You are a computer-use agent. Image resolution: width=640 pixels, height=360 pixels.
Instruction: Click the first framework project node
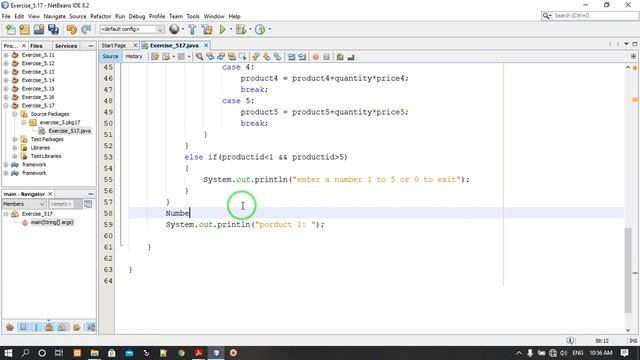point(34,164)
